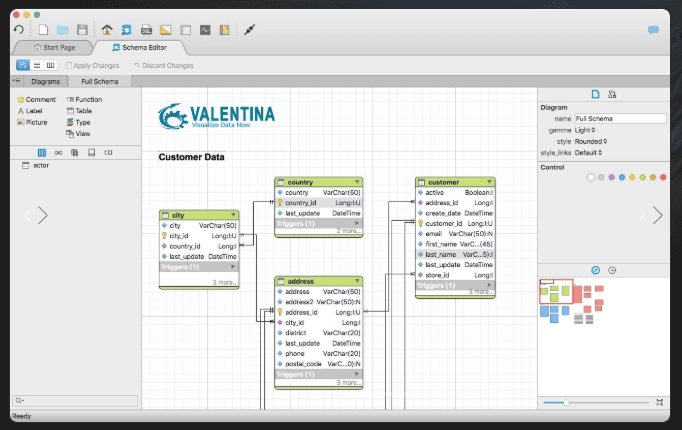Click the connection plug icon
This screenshot has width=682, height=430.
coord(249,30)
